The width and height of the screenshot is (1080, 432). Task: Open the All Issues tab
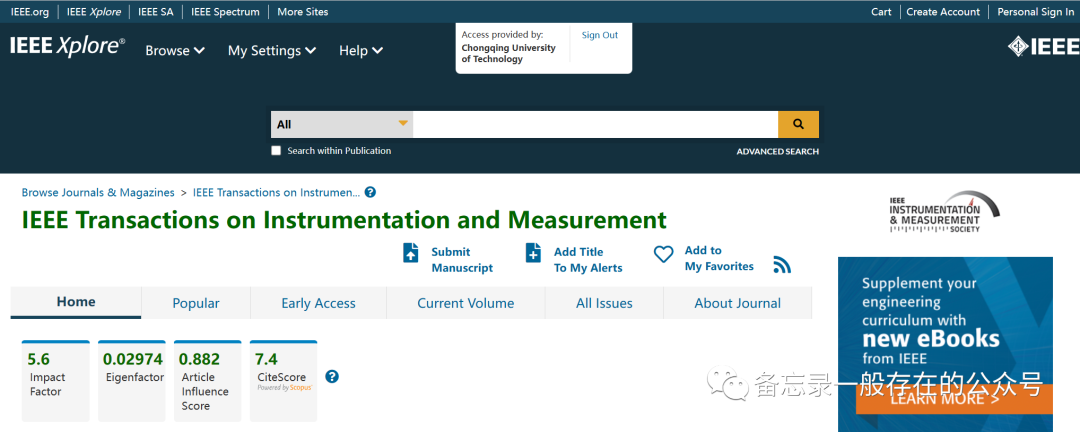coord(604,303)
